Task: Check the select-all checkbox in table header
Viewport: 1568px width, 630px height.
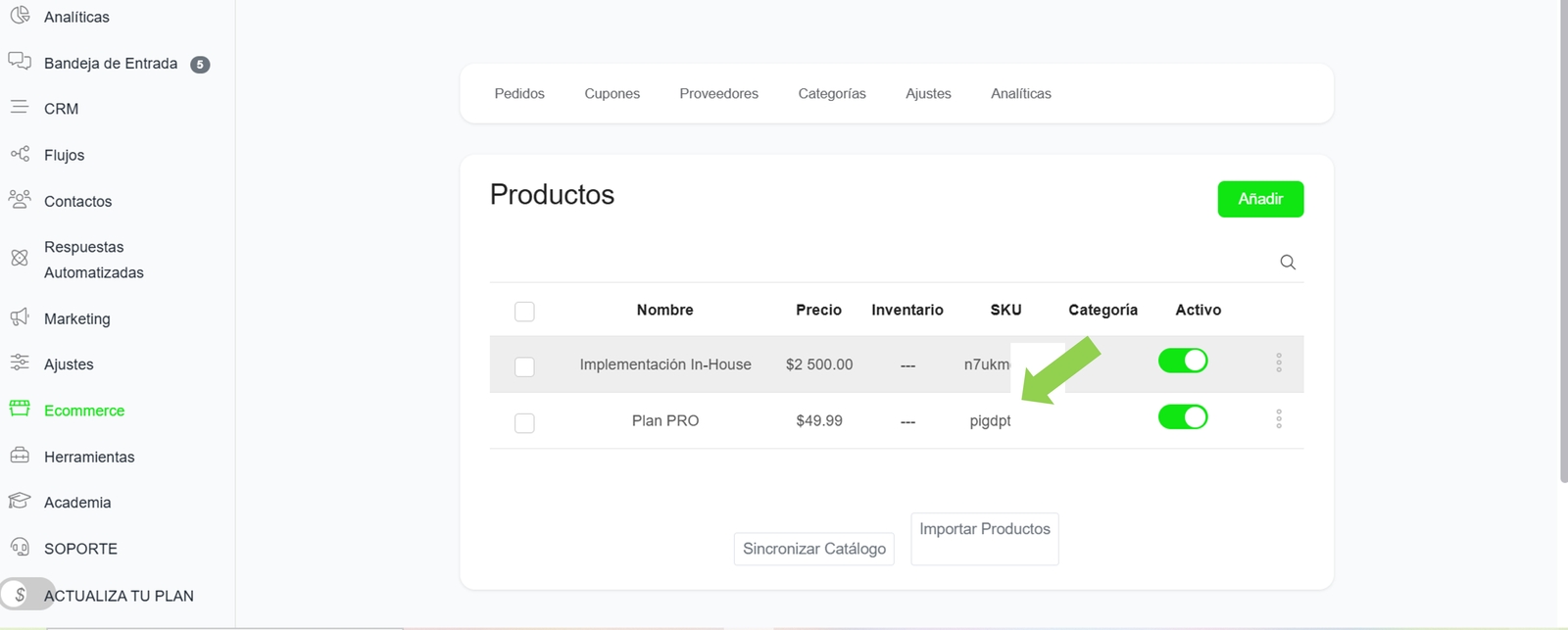Action: pos(524,312)
